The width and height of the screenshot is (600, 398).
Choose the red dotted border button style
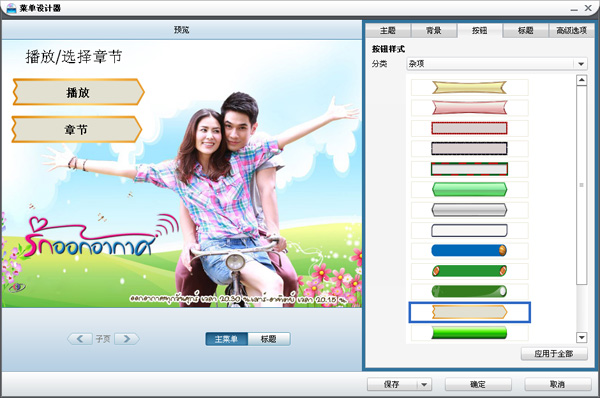click(x=470, y=128)
